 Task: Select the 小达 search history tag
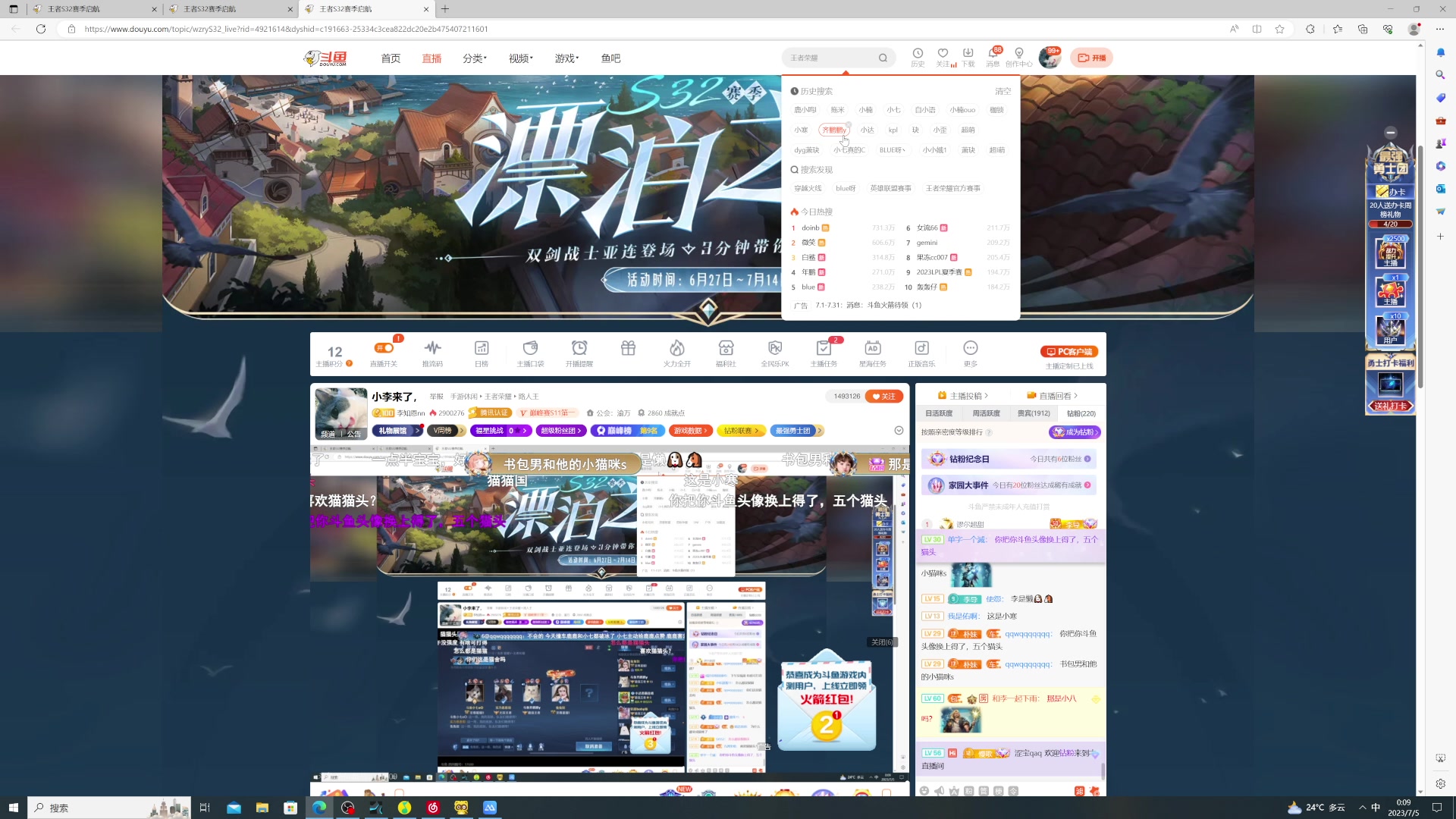pyautogui.click(x=867, y=130)
